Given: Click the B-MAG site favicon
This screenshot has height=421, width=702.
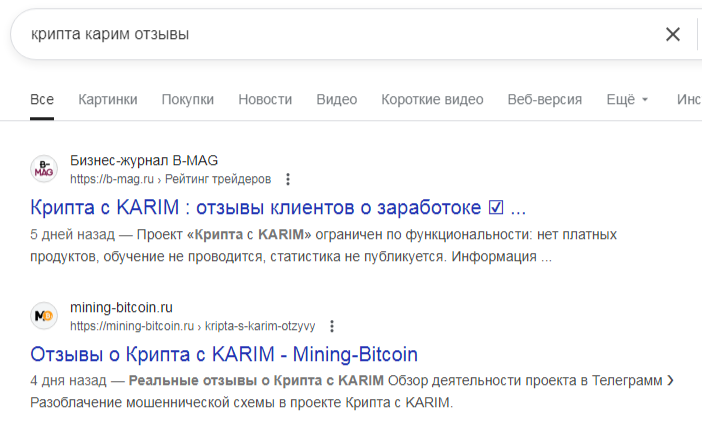Looking at the screenshot, I should pyautogui.click(x=44, y=169).
